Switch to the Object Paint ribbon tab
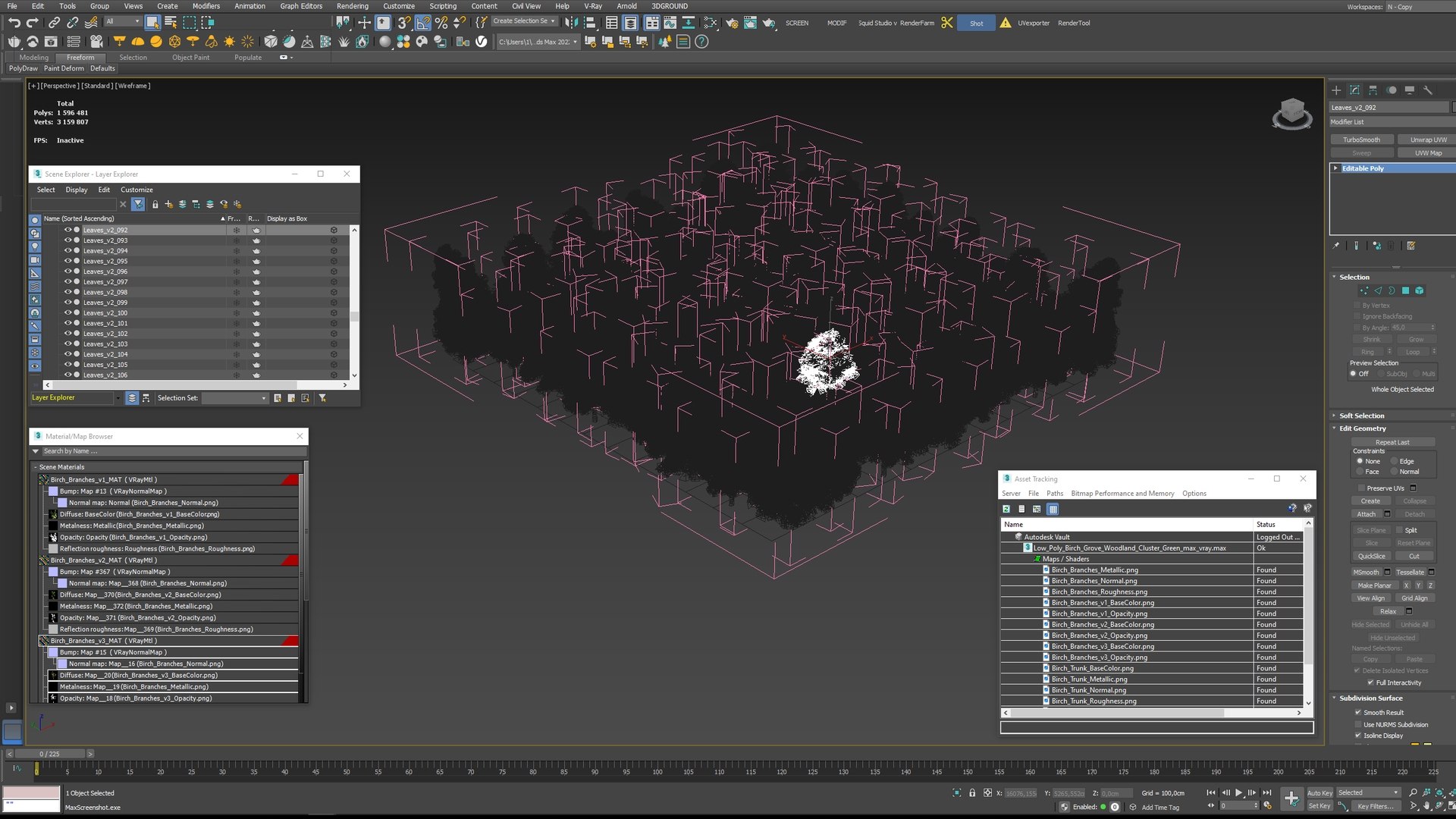This screenshot has width=1456, height=819. pyautogui.click(x=190, y=58)
